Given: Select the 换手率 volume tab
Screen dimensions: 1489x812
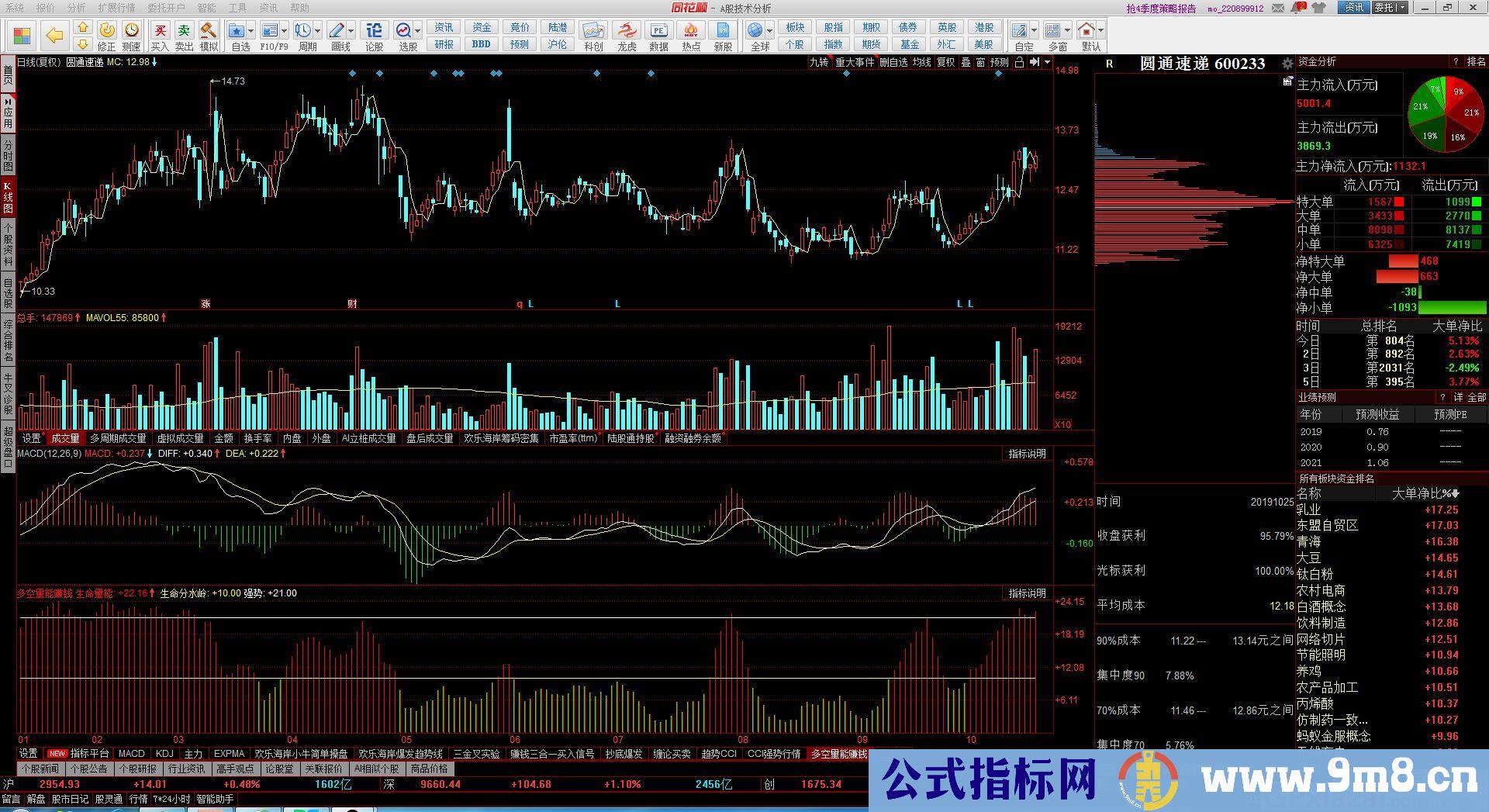Looking at the screenshot, I should click(257, 438).
